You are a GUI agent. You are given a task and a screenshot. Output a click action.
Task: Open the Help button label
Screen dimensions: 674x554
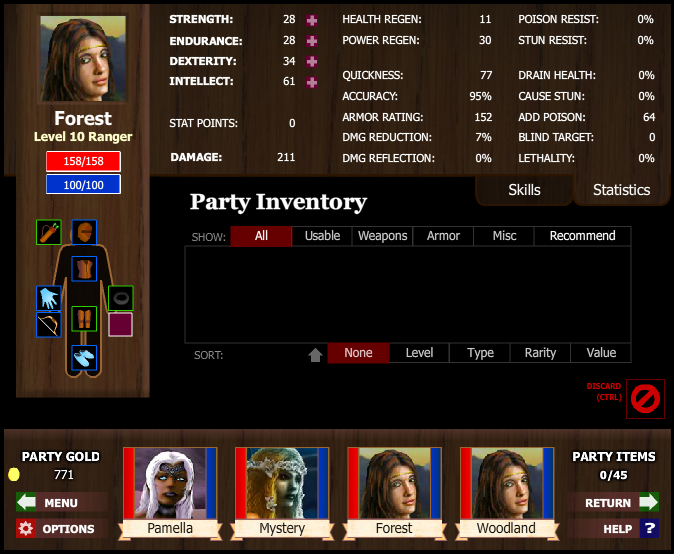618,529
